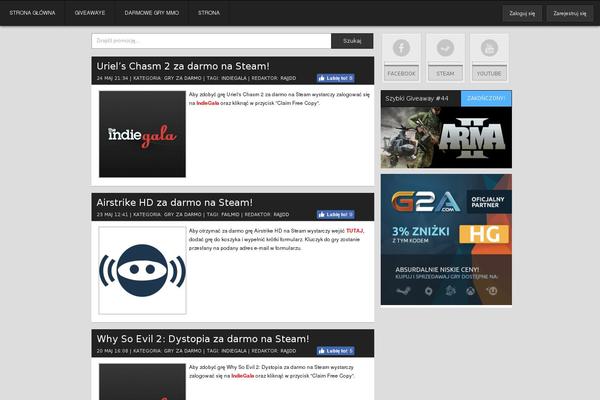600x400 pixels.
Task: Open the Facebook social icon
Action: (401, 48)
